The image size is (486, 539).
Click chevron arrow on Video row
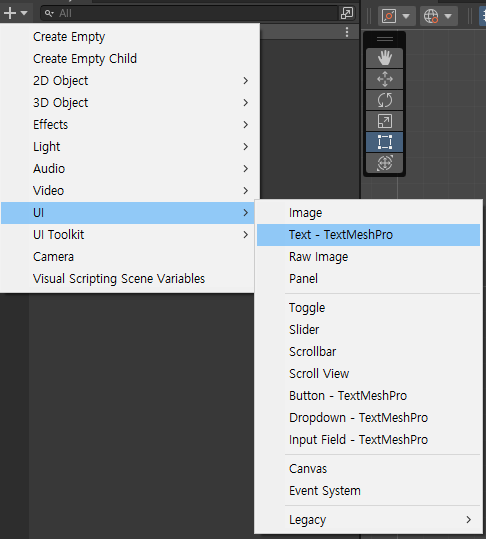click(x=245, y=191)
